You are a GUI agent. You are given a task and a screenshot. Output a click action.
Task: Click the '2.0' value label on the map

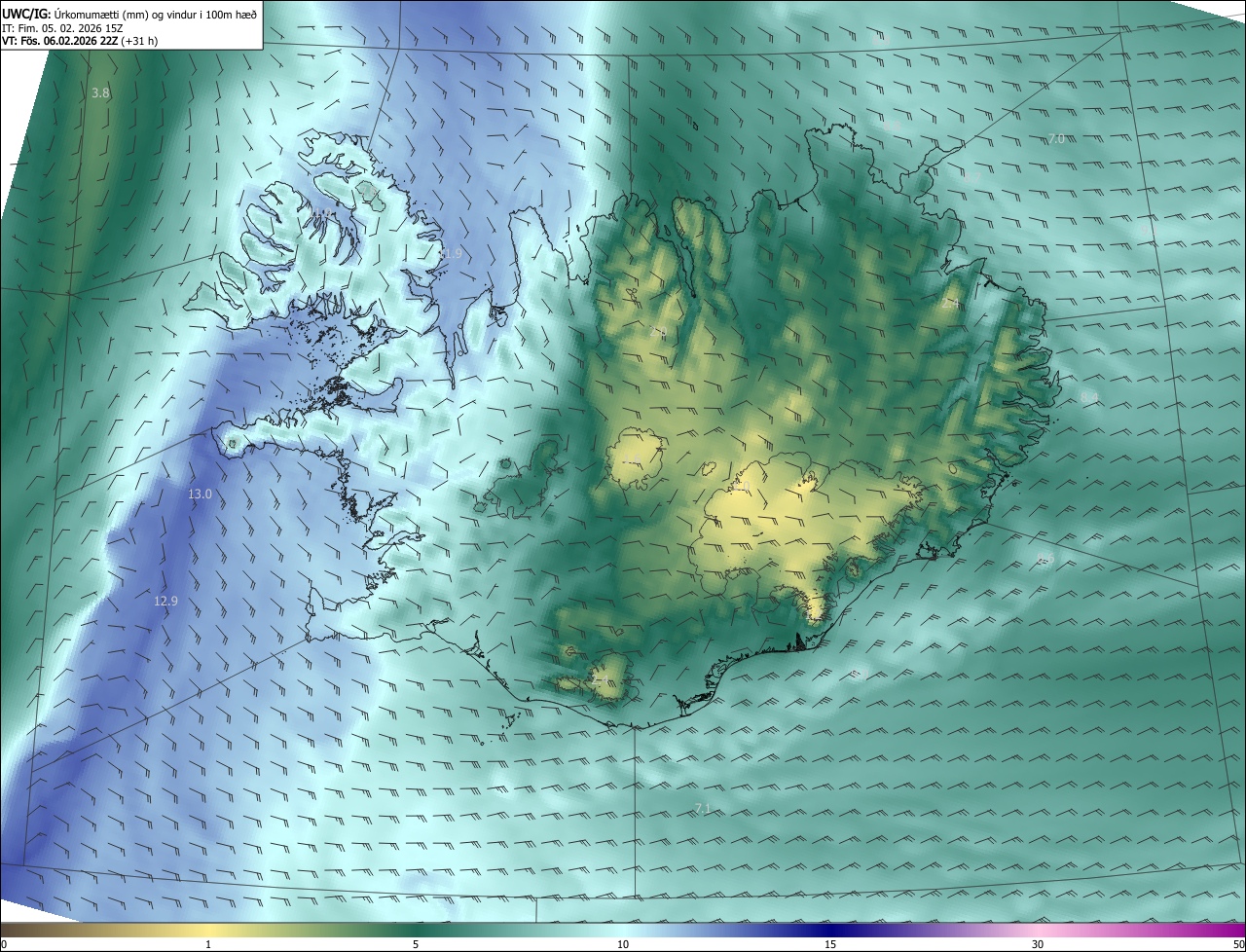coord(657,332)
